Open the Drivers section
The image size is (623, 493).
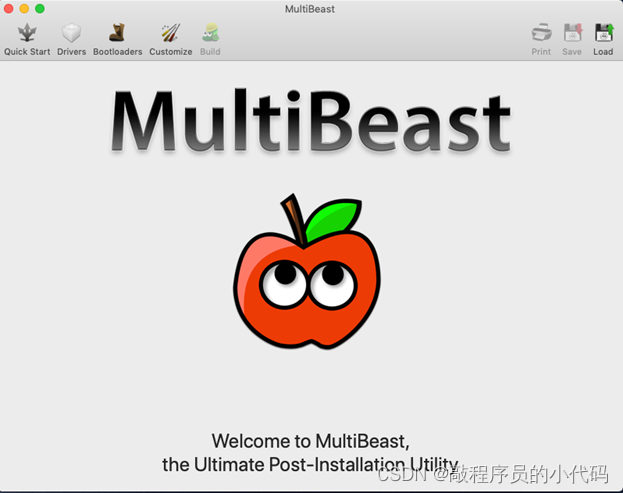[72, 39]
